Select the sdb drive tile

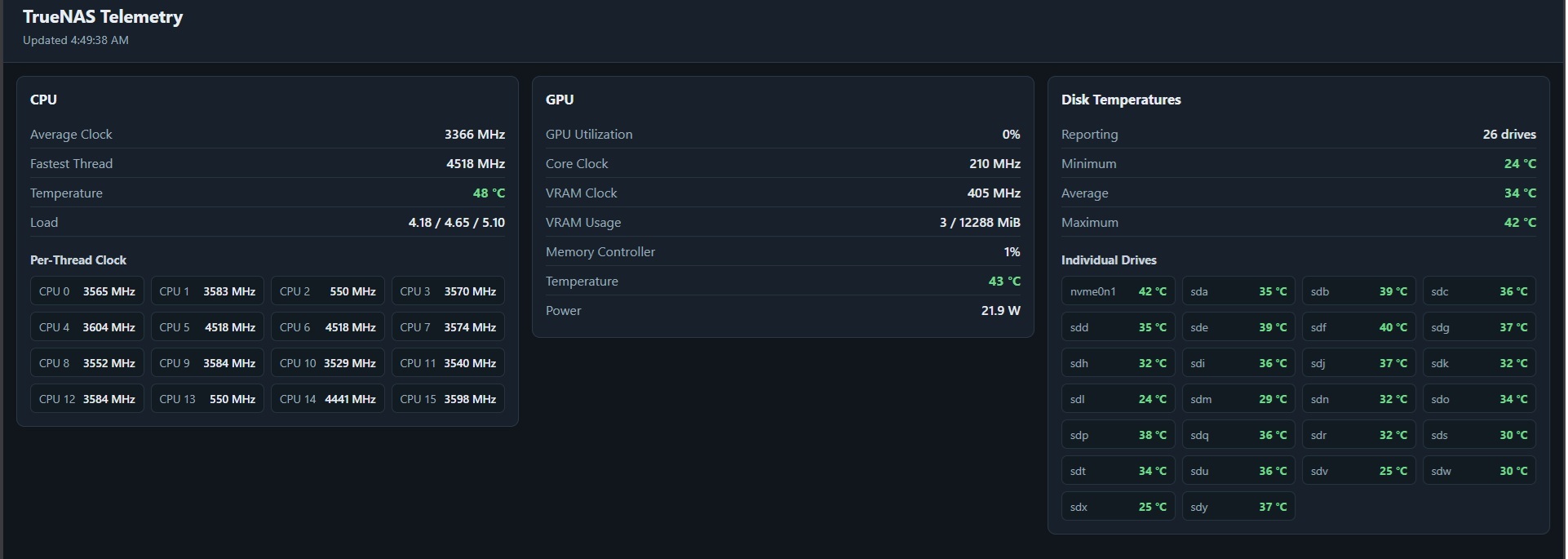pos(1359,291)
